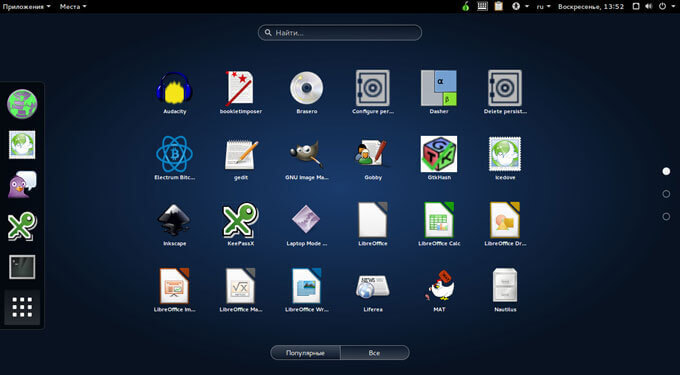
Task: Open Electrum Bitcoin wallet
Action: [174, 159]
